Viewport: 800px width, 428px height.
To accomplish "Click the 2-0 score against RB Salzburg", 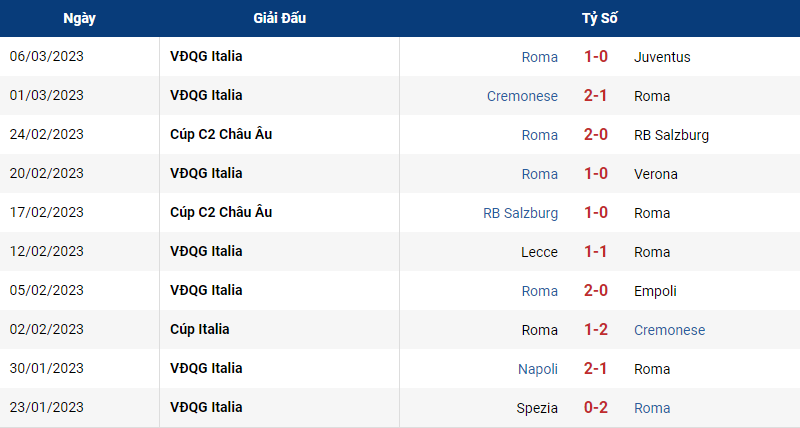I will click(x=595, y=135).
